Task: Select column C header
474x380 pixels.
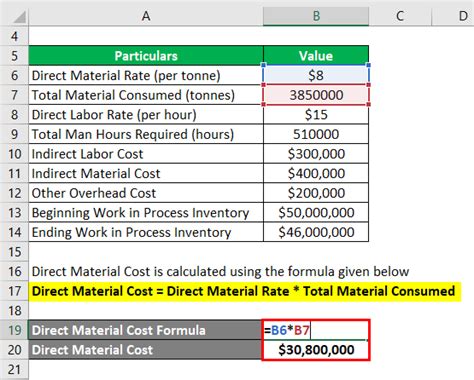Action: [400, 16]
